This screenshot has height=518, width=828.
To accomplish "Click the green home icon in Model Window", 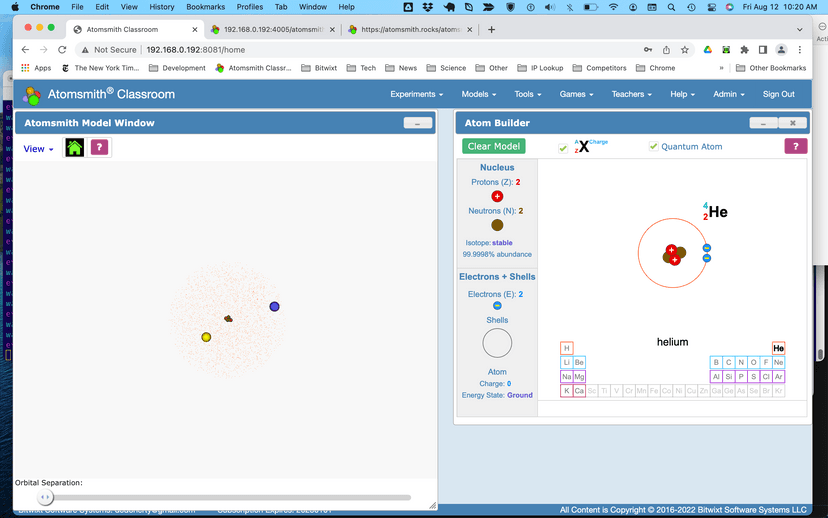I will 75,148.
